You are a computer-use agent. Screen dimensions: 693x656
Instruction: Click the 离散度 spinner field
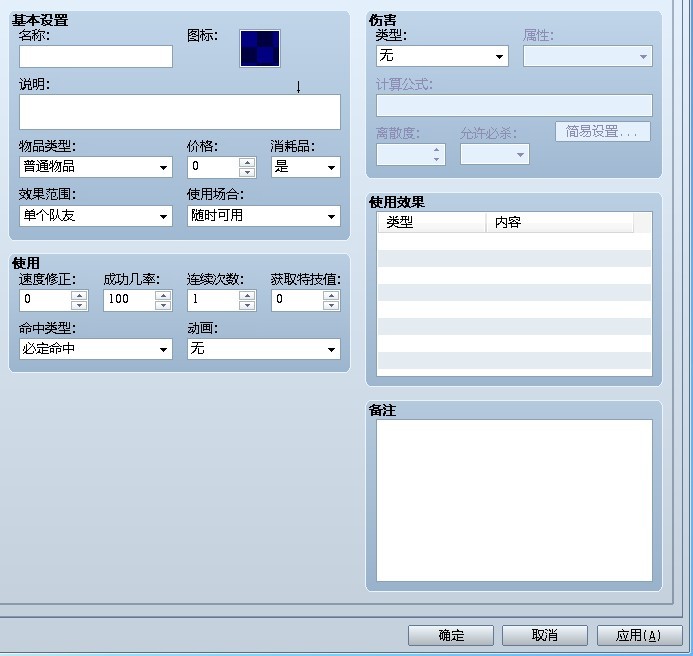(x=411, y=154)
